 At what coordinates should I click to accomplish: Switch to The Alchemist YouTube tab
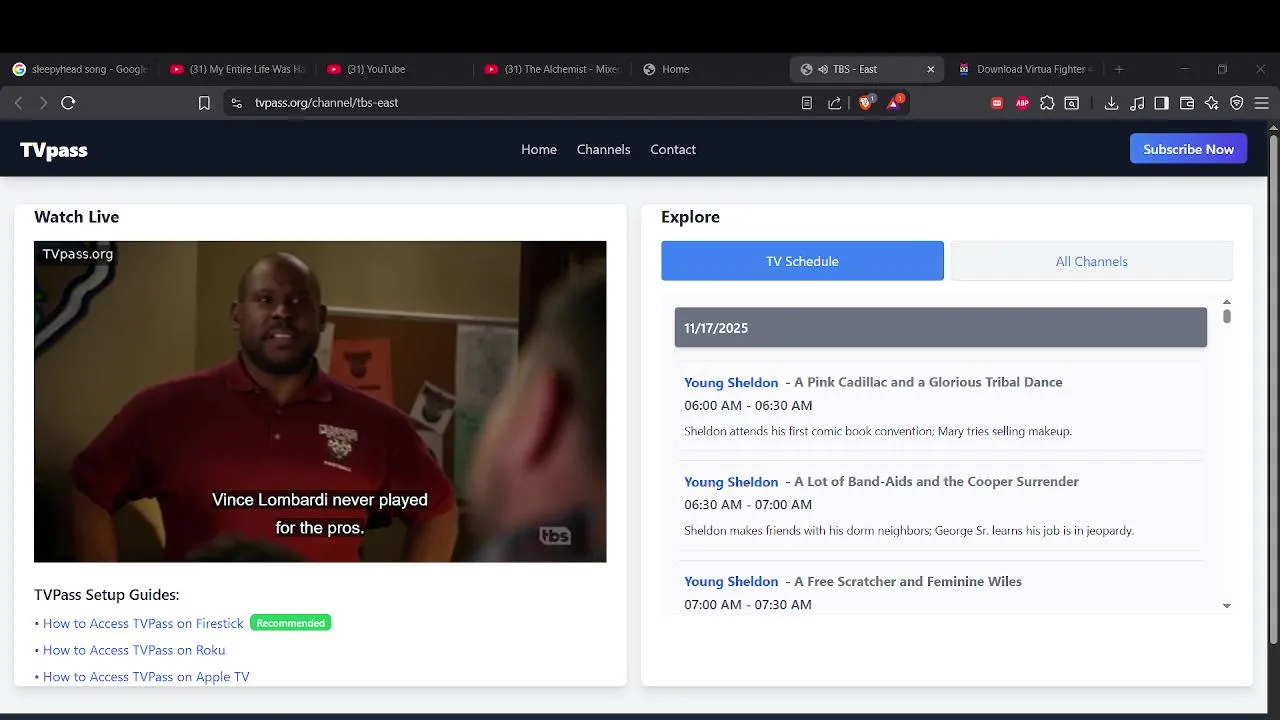(553, 69)
